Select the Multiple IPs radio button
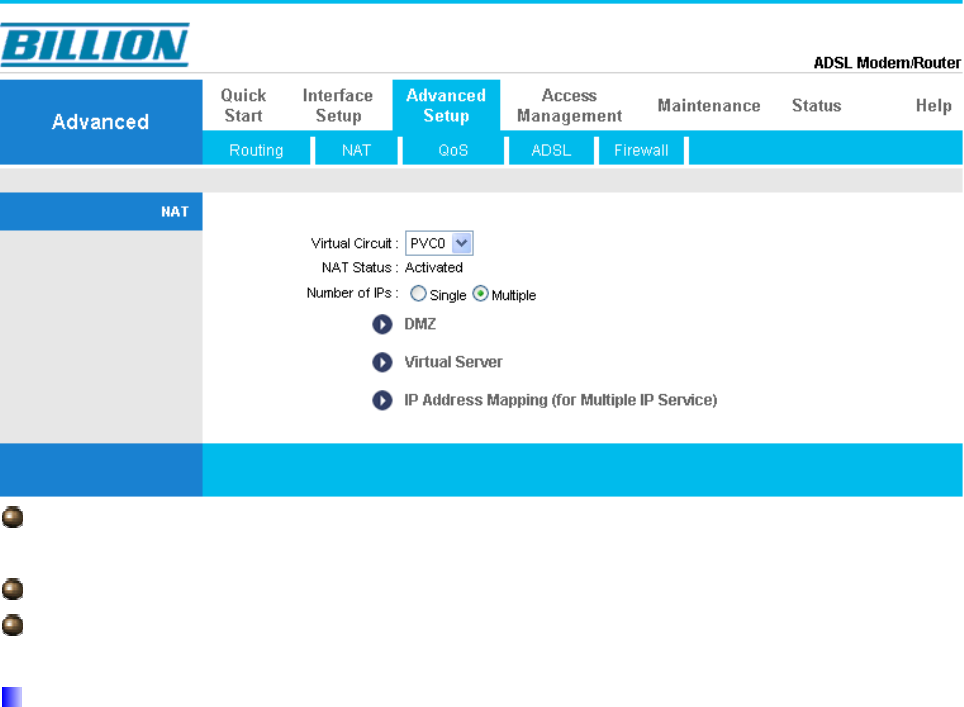Screen dimensions: 964x707 point(480,293)
